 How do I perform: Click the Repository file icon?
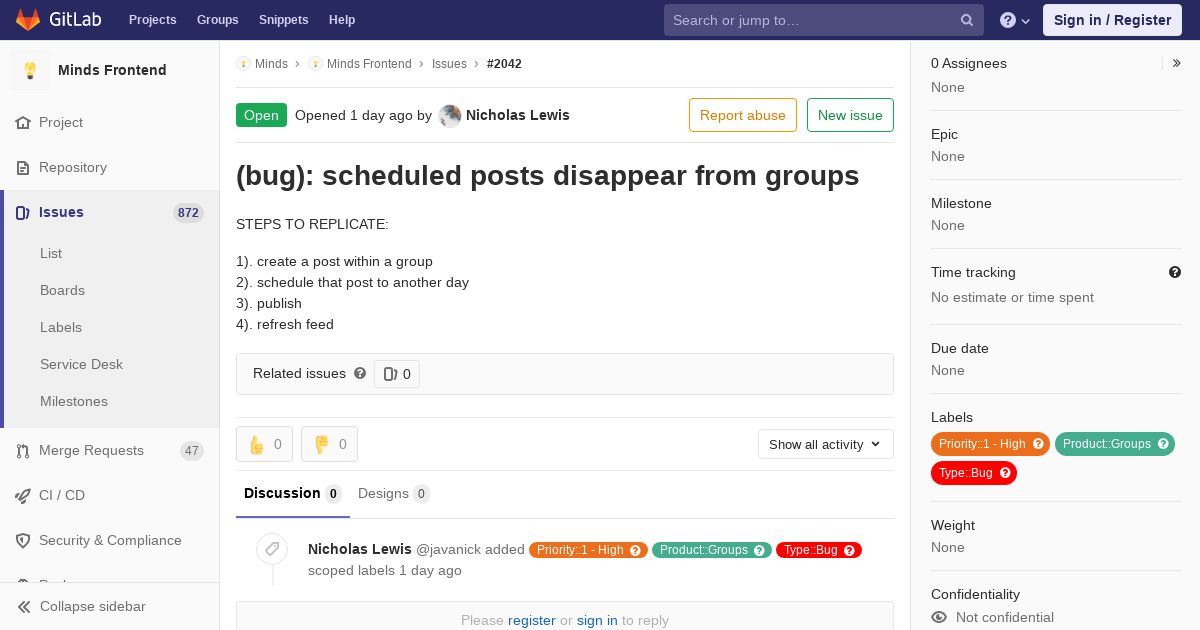[x=23, y=167]
